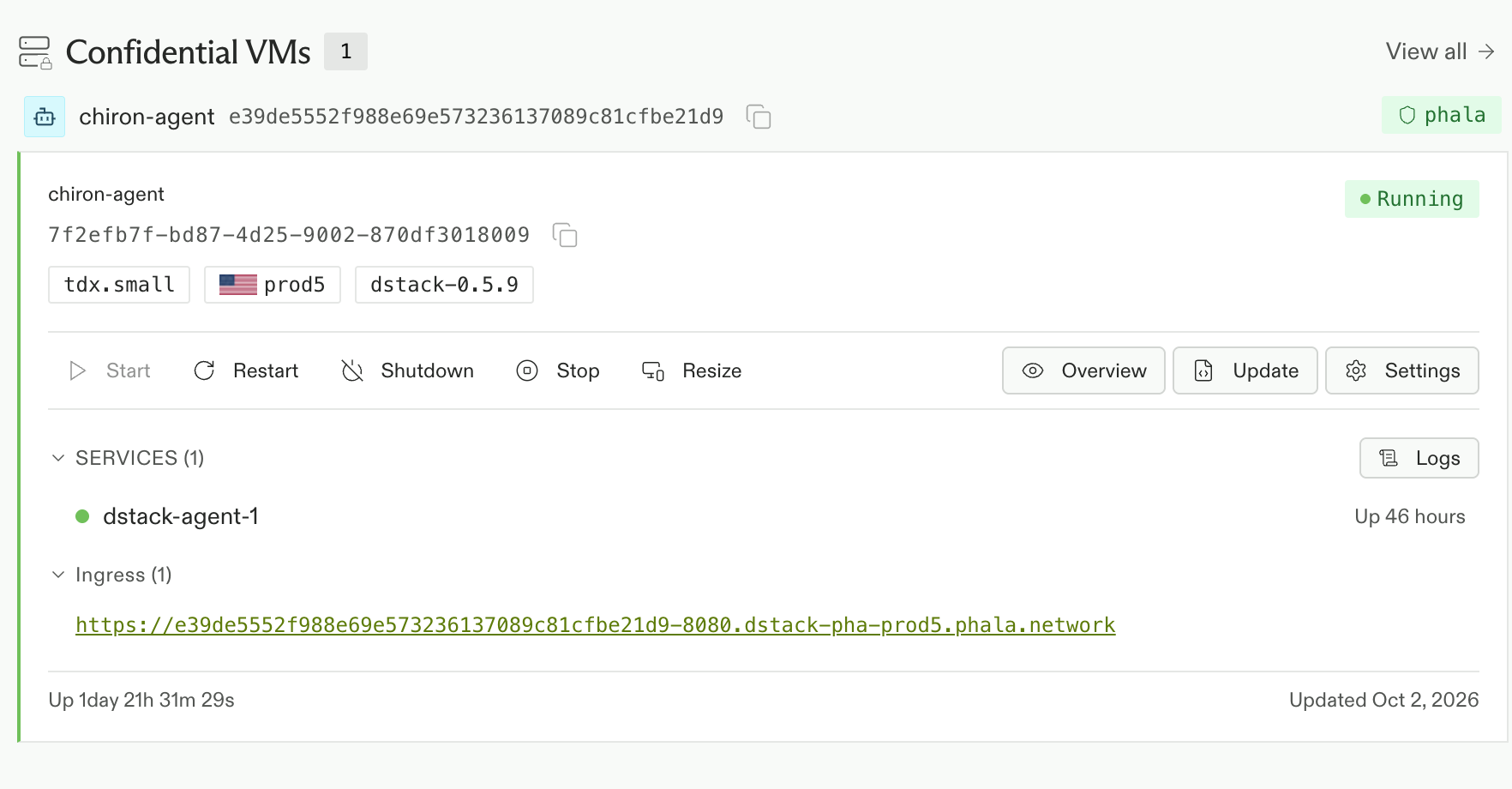Image resolution: width=1512 pixels, height=789 pixels.
Task: Click View all link
Action: point(1440,51)
